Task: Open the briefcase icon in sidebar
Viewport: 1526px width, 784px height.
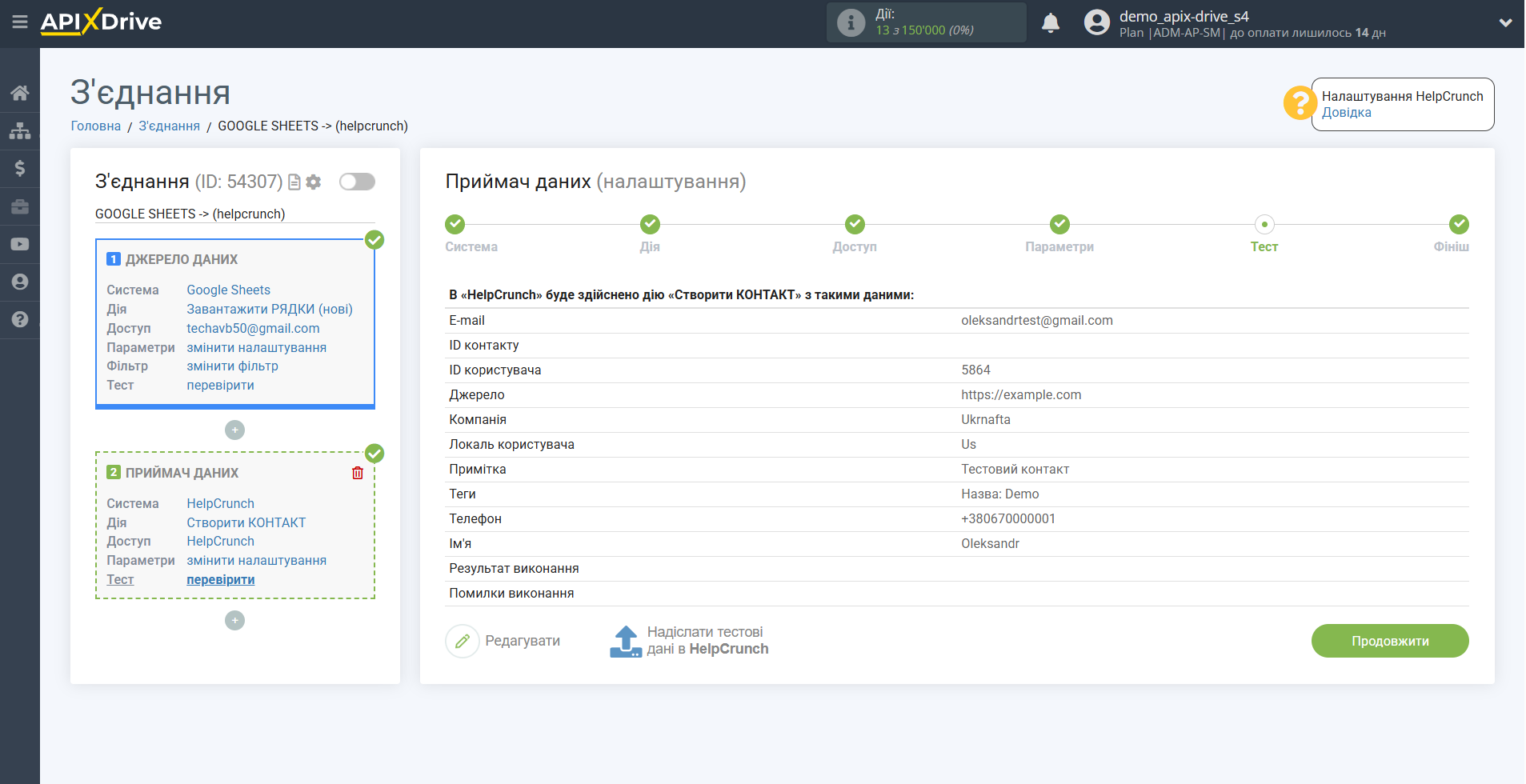Action: tap(20, 206)
